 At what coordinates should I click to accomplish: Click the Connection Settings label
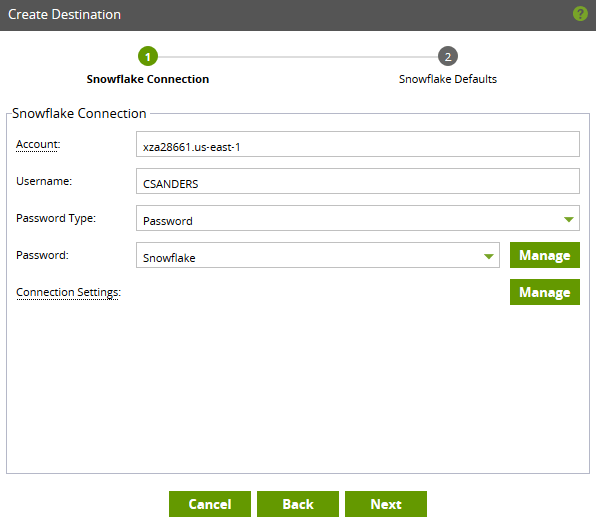[68, 292]
